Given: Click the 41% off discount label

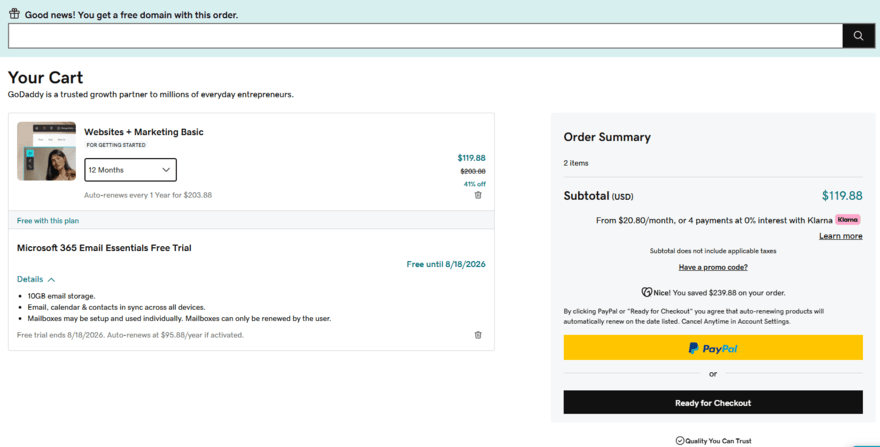Looking at the screenshot, I should 474,184.
